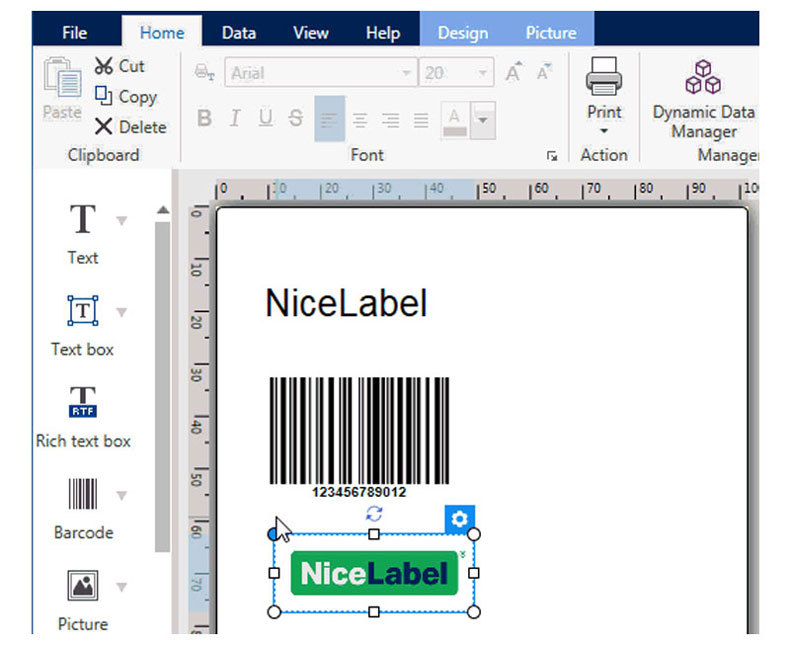This screenshot has width=790, height=645.
Task: Open Dynamic Data Manager
Action: (703, 98)
